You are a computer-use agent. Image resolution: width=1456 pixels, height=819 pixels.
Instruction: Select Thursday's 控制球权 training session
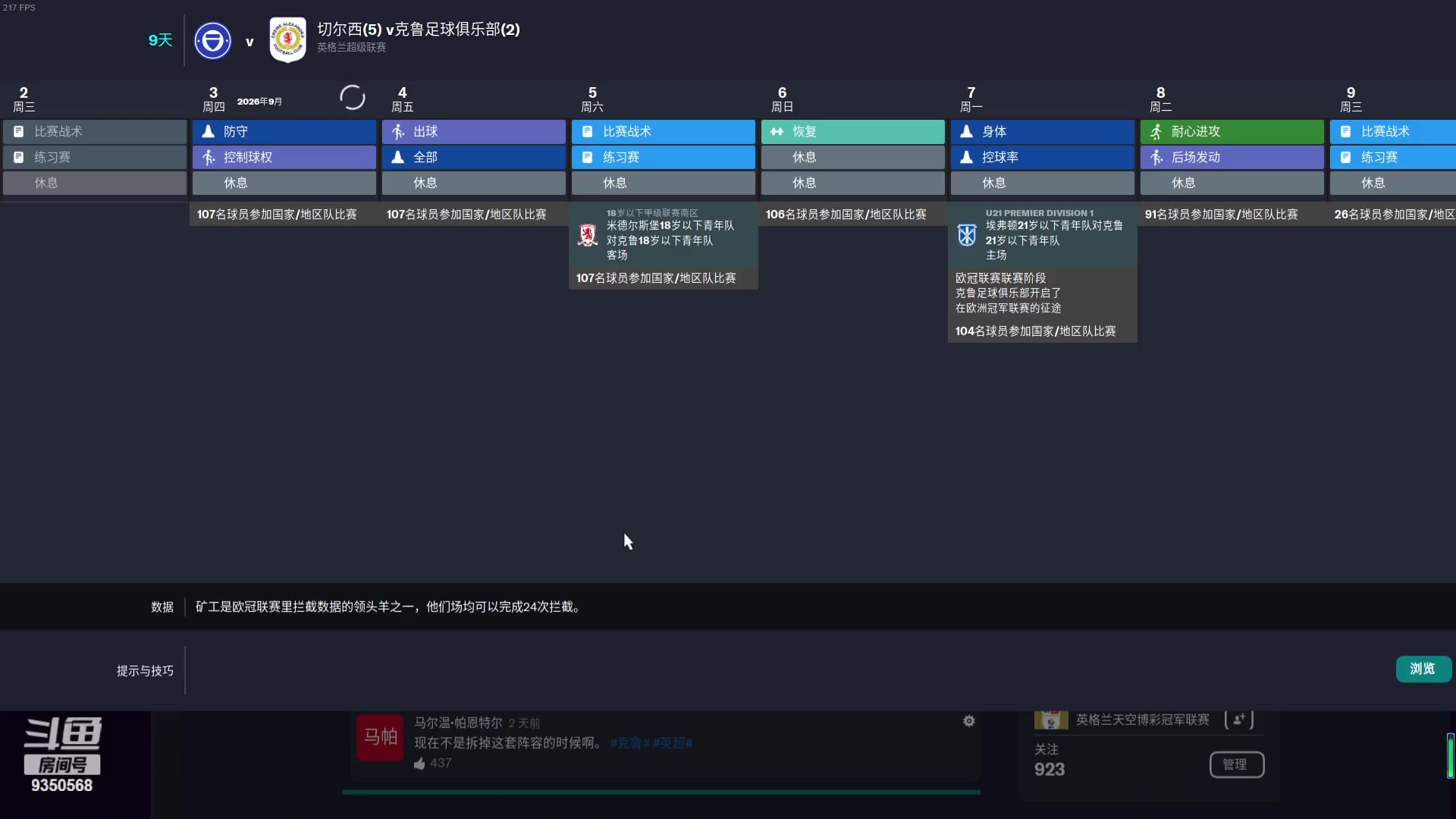click(284, 157)
